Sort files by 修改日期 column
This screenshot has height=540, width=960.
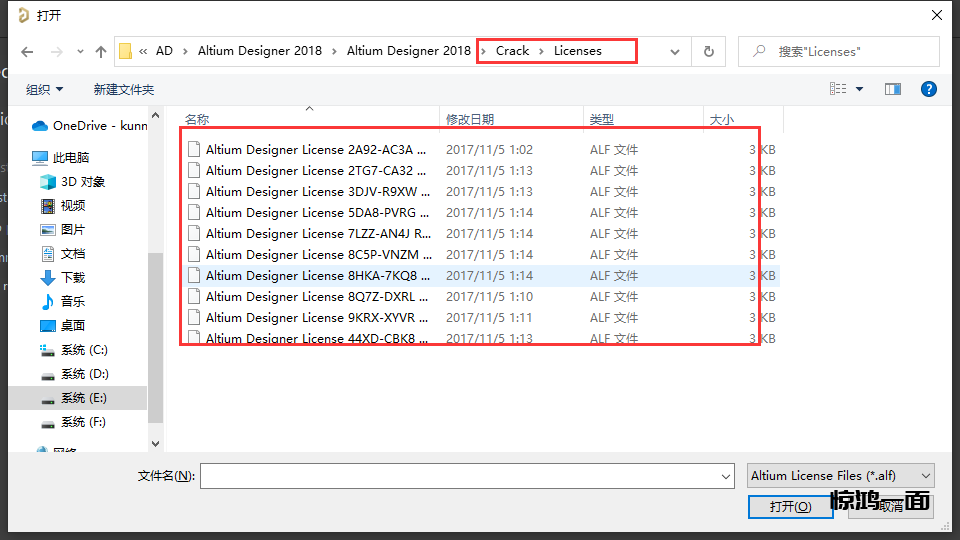pos(470,119)
